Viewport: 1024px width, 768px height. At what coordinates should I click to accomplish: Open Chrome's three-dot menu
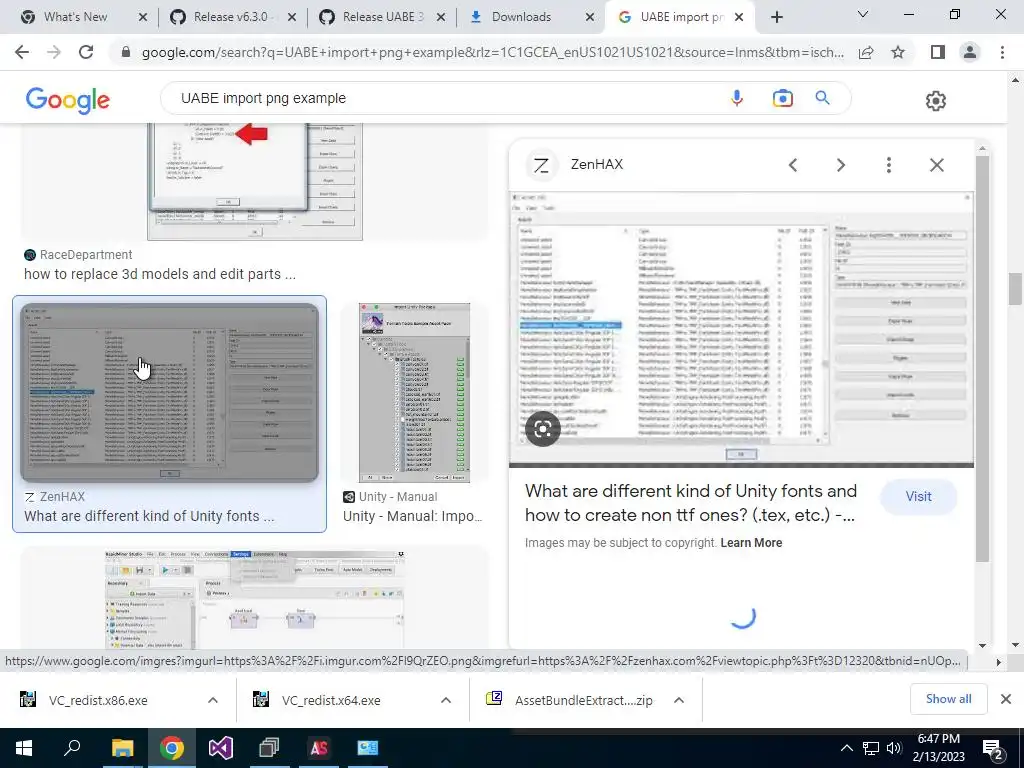[x=1002, y=52]
